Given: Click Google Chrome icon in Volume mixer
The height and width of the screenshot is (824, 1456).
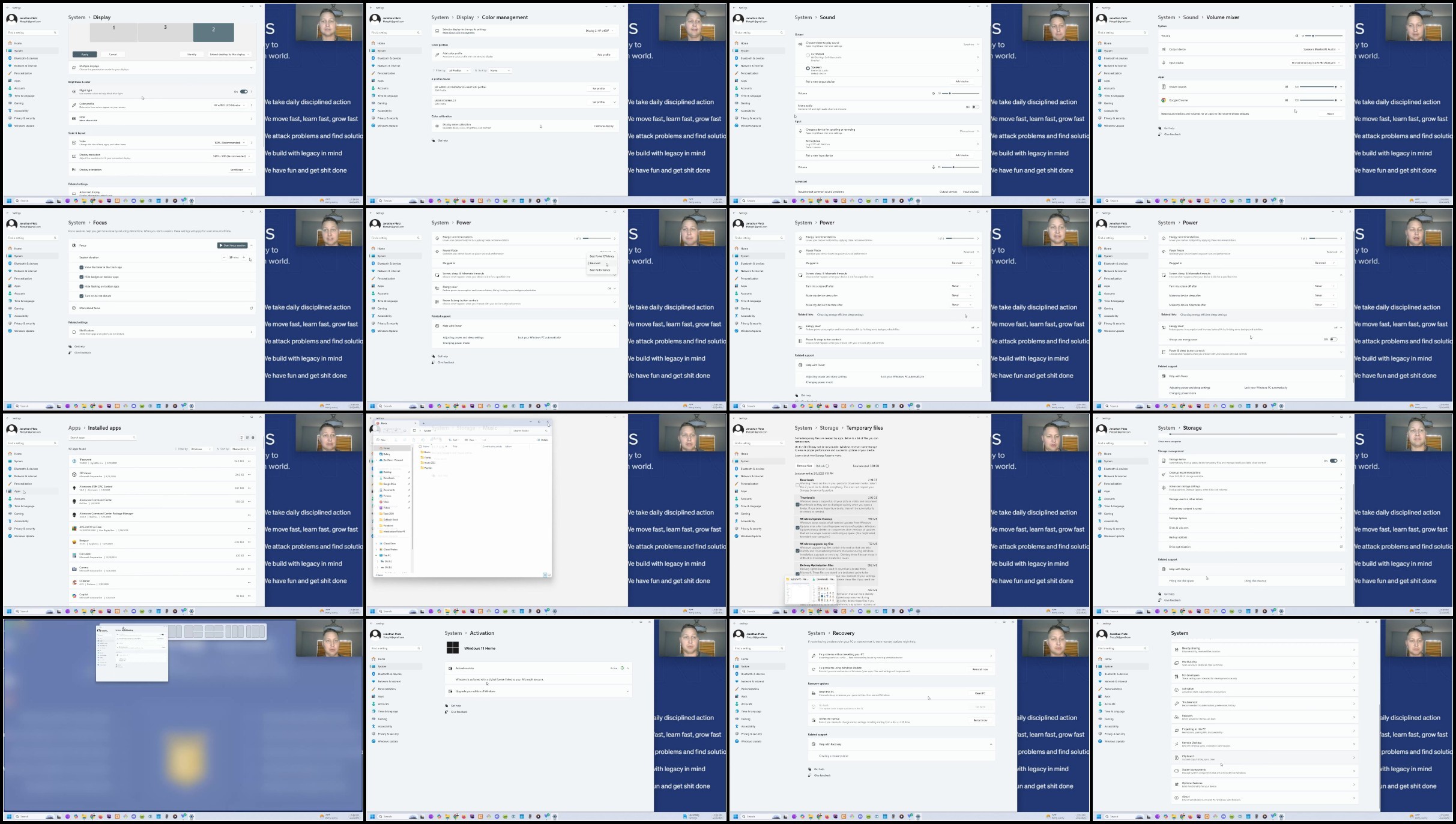Looking at the screenshot, I should [x=1164, y=100].
